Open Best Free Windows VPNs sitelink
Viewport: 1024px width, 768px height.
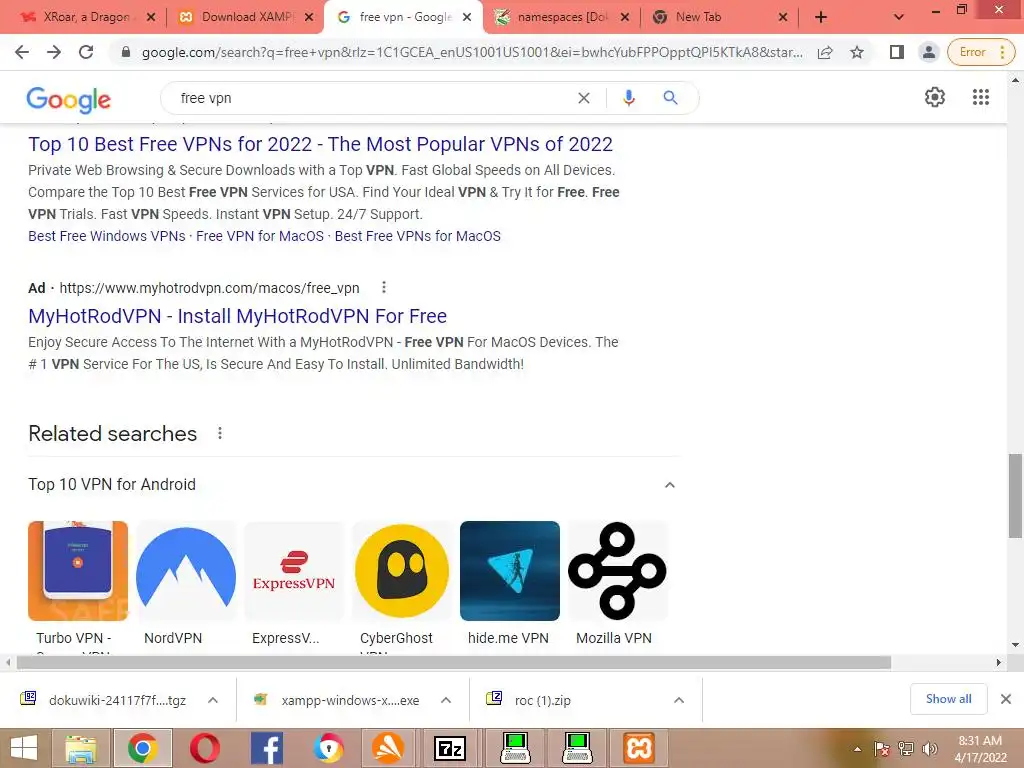[x=106, y=236]
